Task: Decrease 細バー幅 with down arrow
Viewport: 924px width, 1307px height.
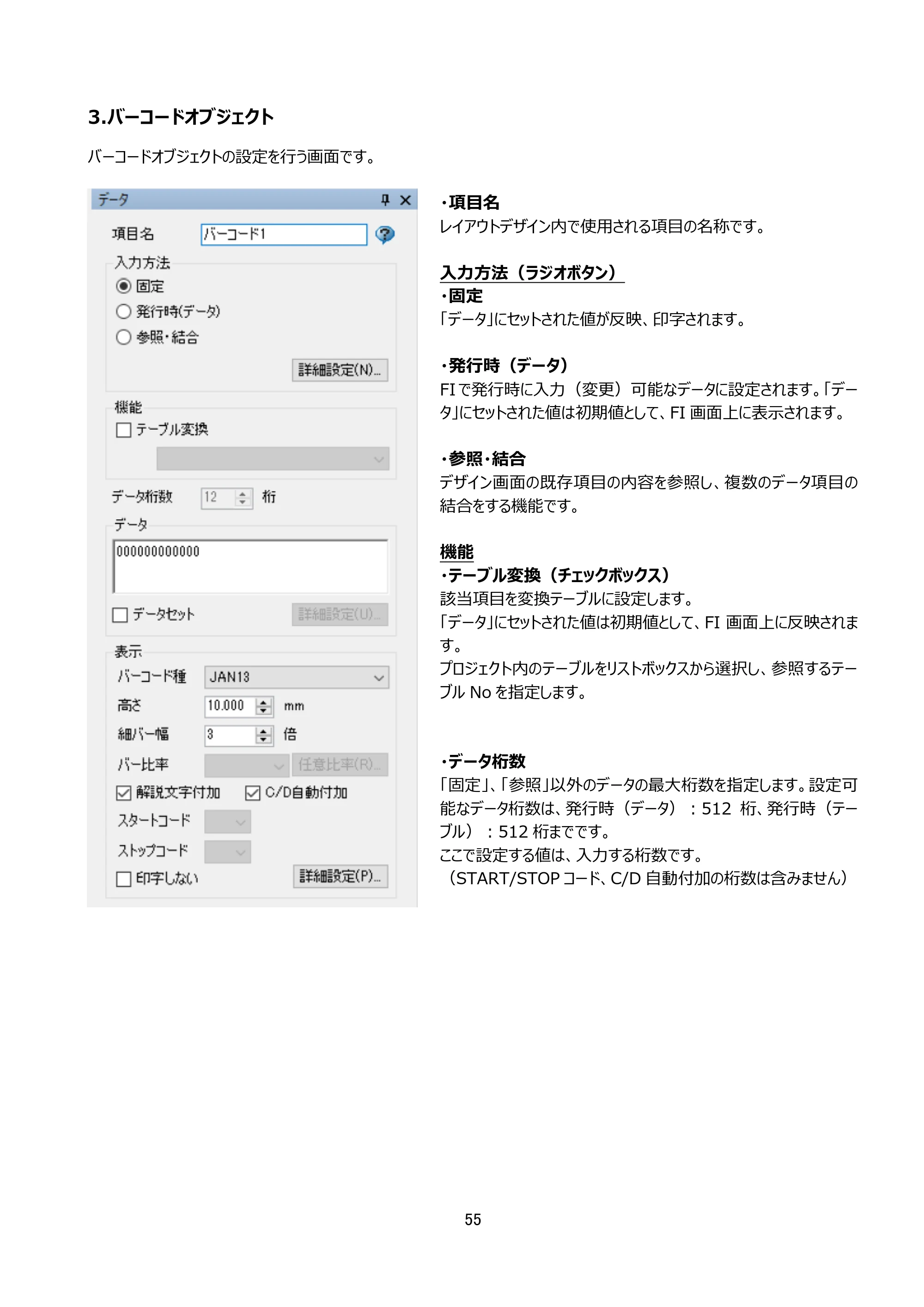Action: [x=264, y=740]
